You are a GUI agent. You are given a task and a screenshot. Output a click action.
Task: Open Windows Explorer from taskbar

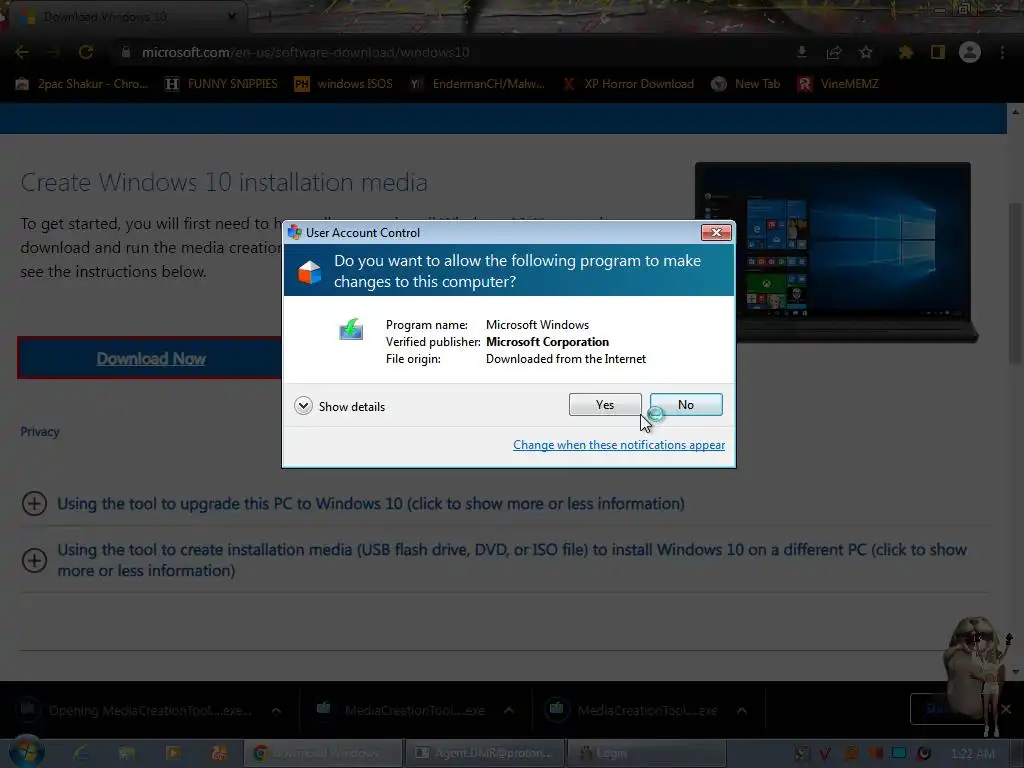(x=127, y=754)
